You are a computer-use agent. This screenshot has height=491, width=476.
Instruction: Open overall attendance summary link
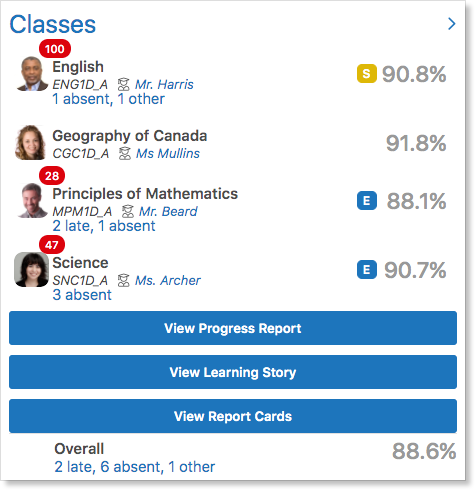(134, 467)
